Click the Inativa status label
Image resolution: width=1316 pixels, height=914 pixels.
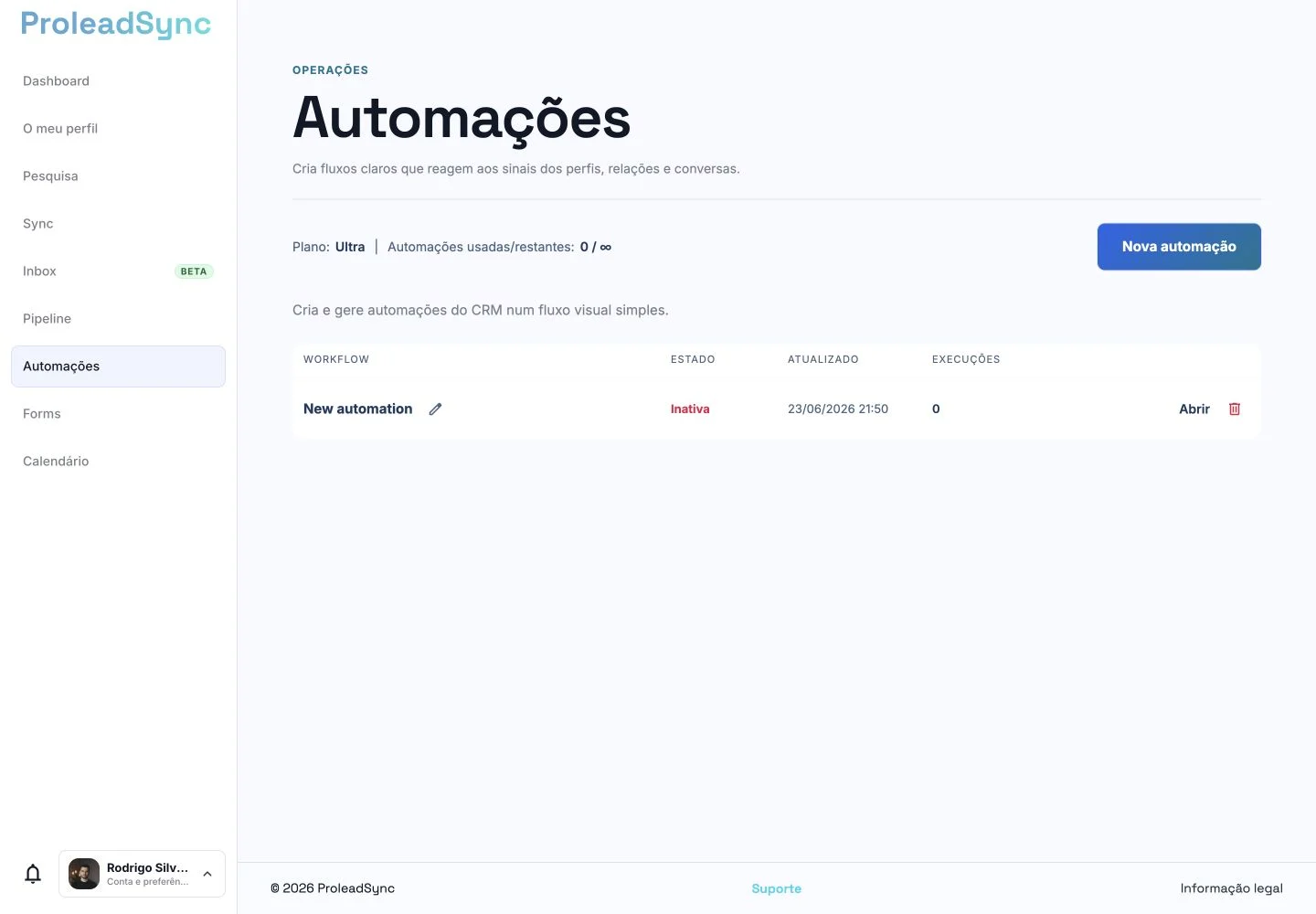coord(690,409)
